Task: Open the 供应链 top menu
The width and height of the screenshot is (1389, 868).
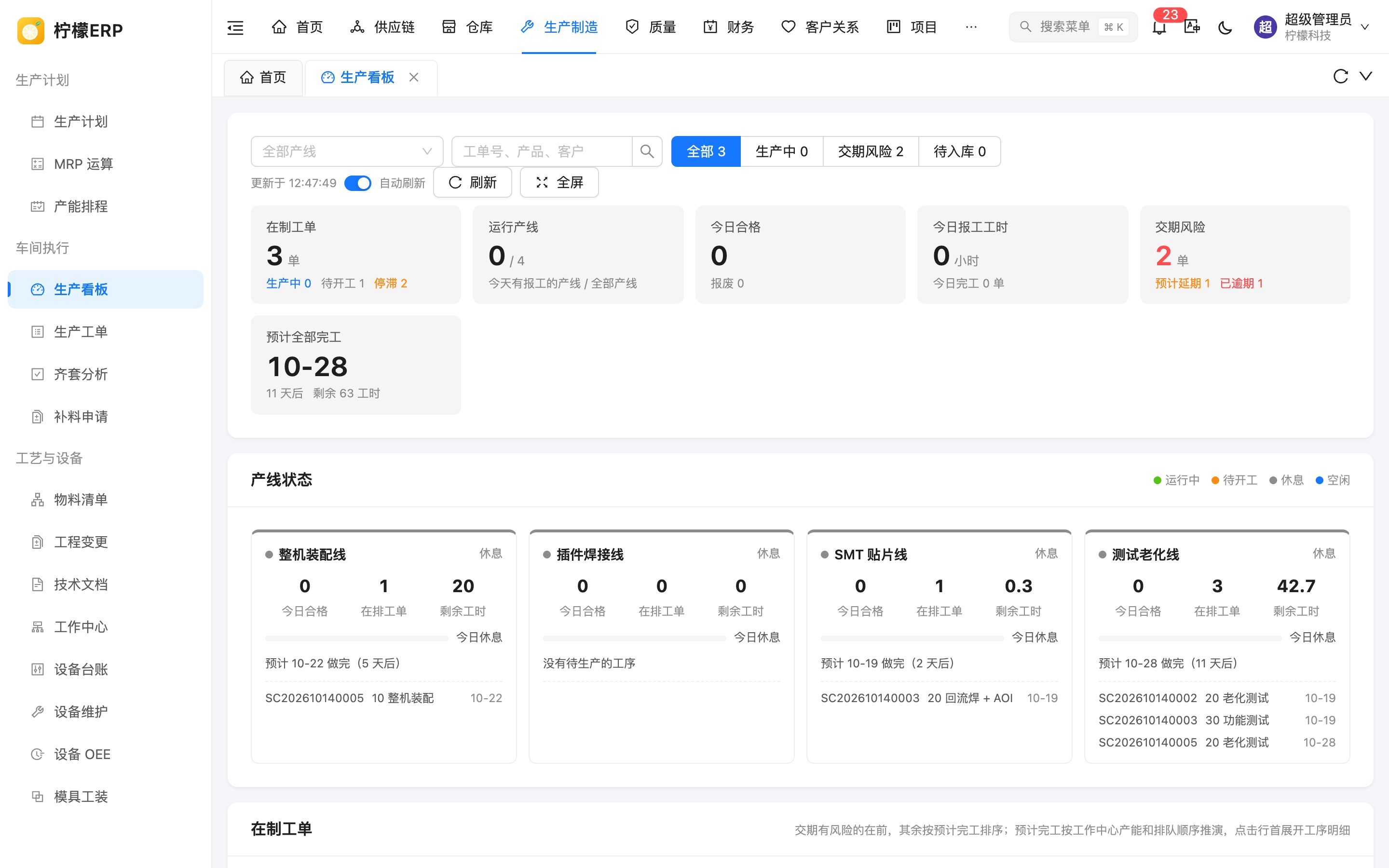Action: [x=382, y=27]
